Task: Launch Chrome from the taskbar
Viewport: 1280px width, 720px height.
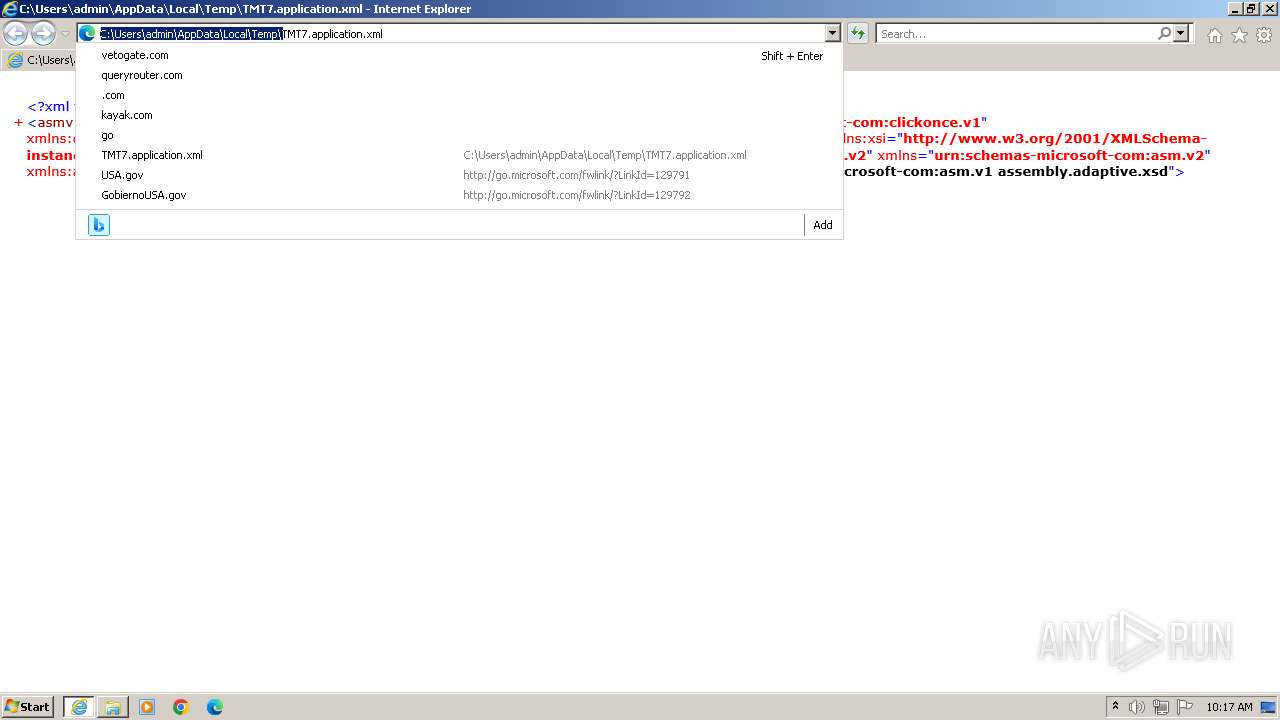Action: 181,707
